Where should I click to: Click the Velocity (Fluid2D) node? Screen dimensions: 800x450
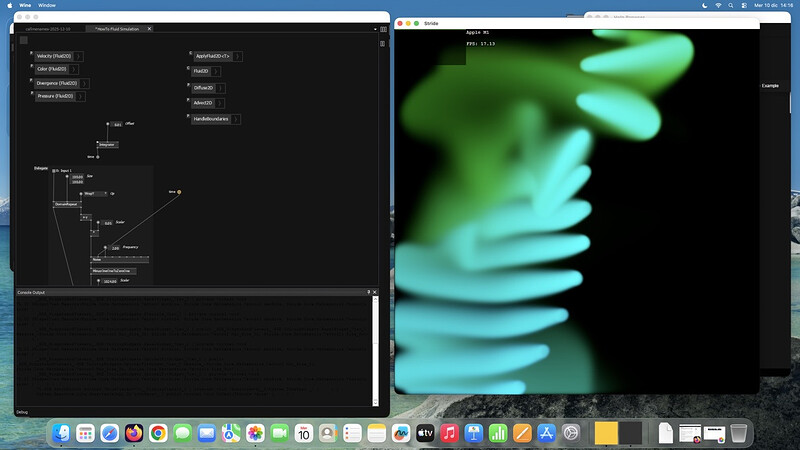[52, 56]
